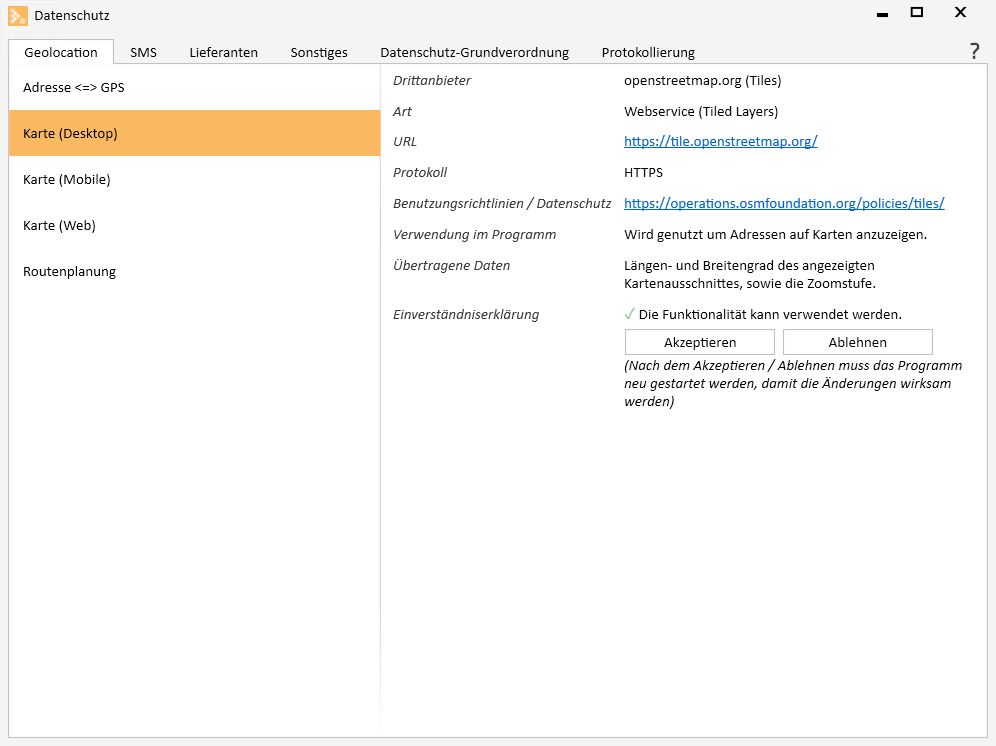Select the Karte (Desktop) entry
The width and height of the screenshot is (996, 746).
70,133
